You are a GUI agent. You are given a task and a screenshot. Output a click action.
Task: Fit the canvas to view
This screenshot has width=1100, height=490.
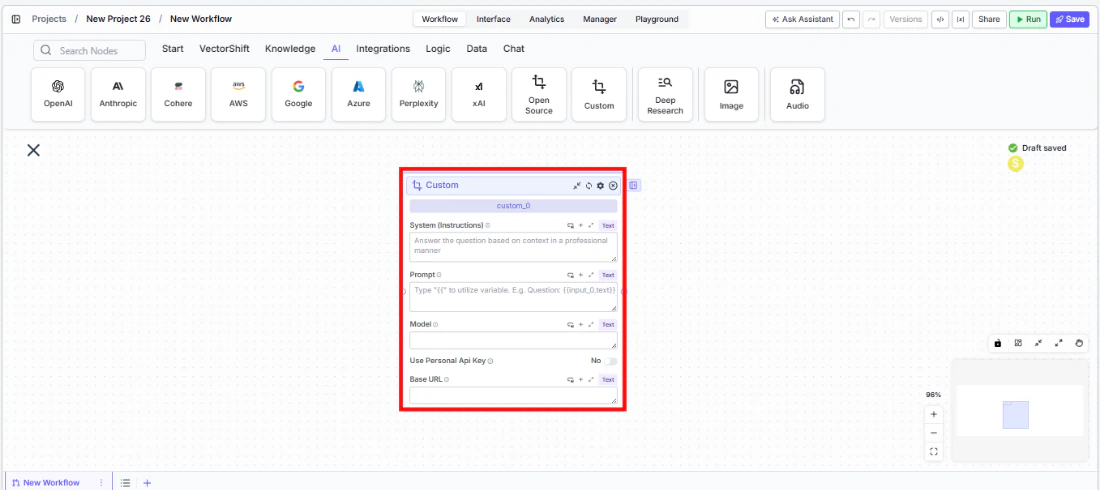pos(934,452)
